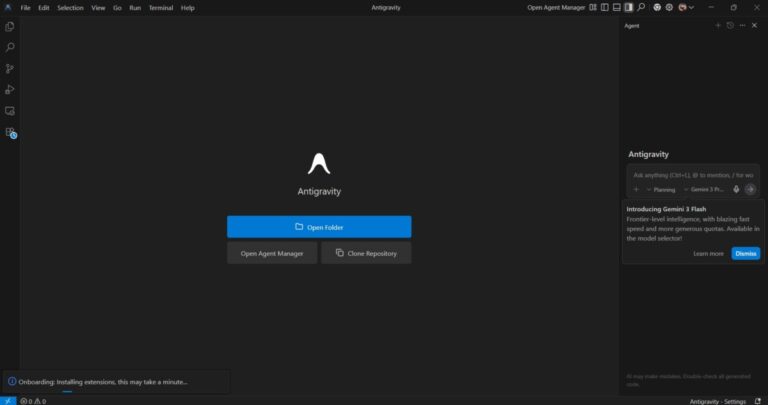Click the customize layout icon in title bar
768x405 pixels.
pyautogui.click(x=593, y=7)
